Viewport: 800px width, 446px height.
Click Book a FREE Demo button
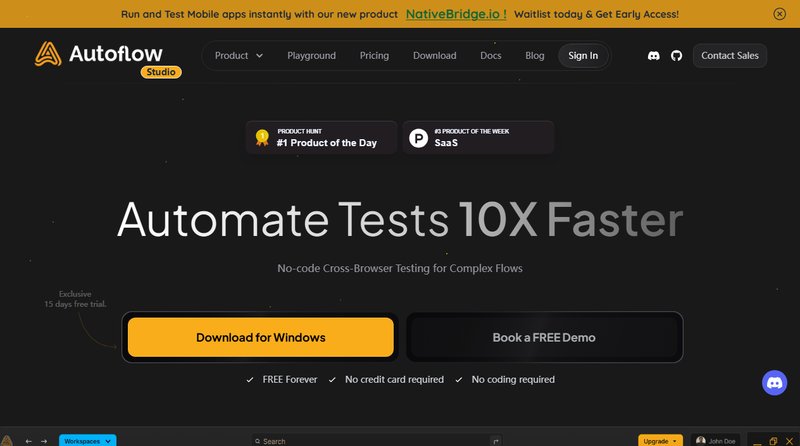pos(544,337)
